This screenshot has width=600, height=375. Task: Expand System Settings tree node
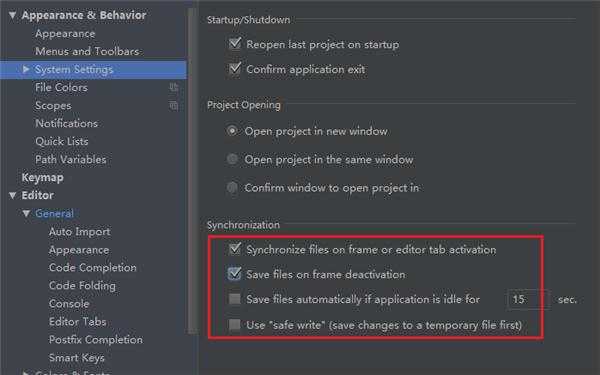point(26,69)
